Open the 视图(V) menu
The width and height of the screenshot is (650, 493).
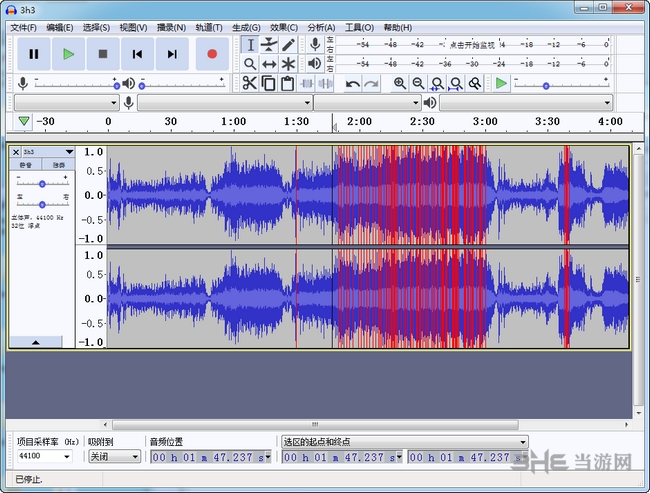133,28
